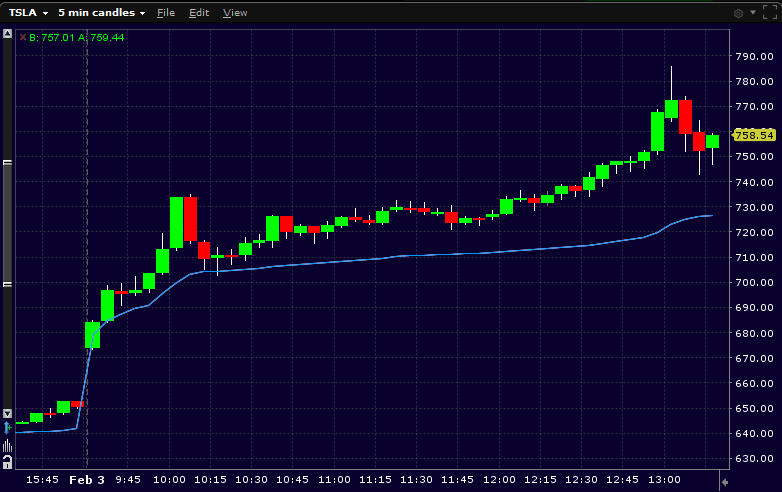Click blue vertical rescale arrow with plus
The width and height of the screenshot is (782, 492).
(7, 428)
